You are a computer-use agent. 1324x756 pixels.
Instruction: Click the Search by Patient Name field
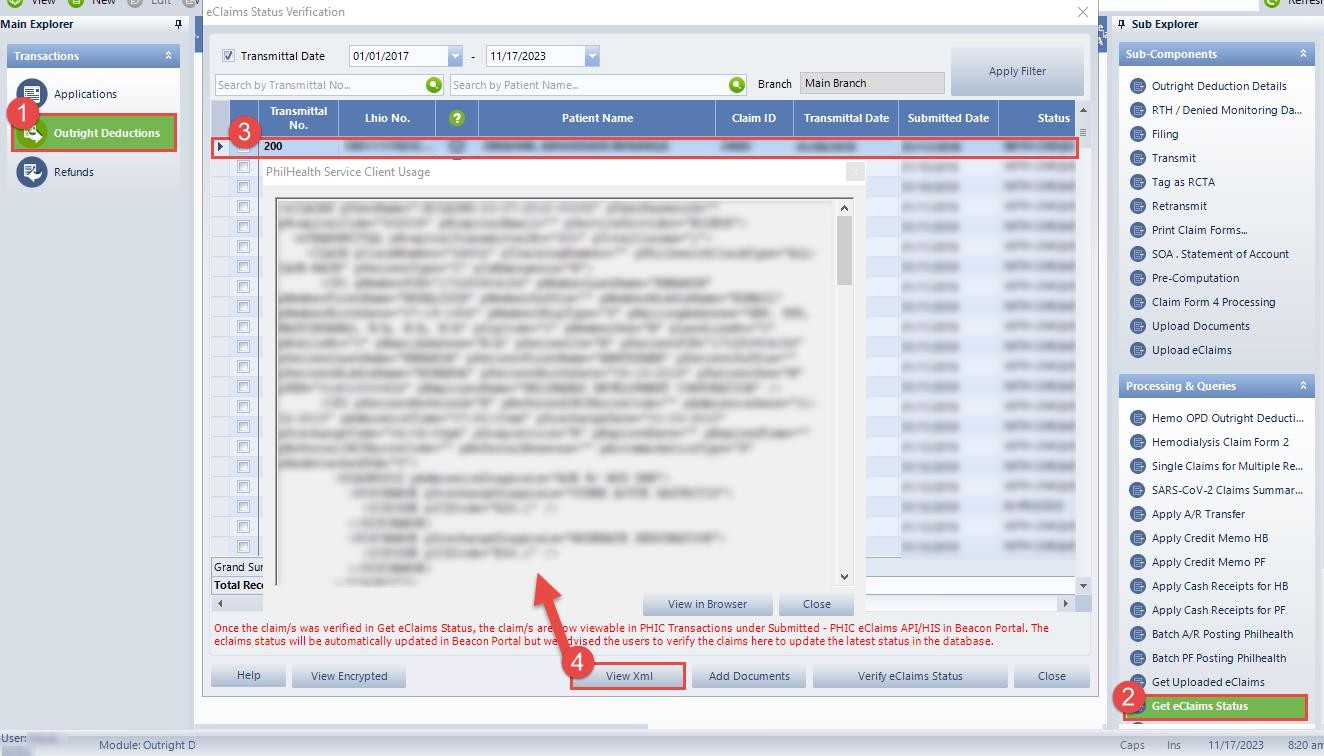click(x=590, y=85)
